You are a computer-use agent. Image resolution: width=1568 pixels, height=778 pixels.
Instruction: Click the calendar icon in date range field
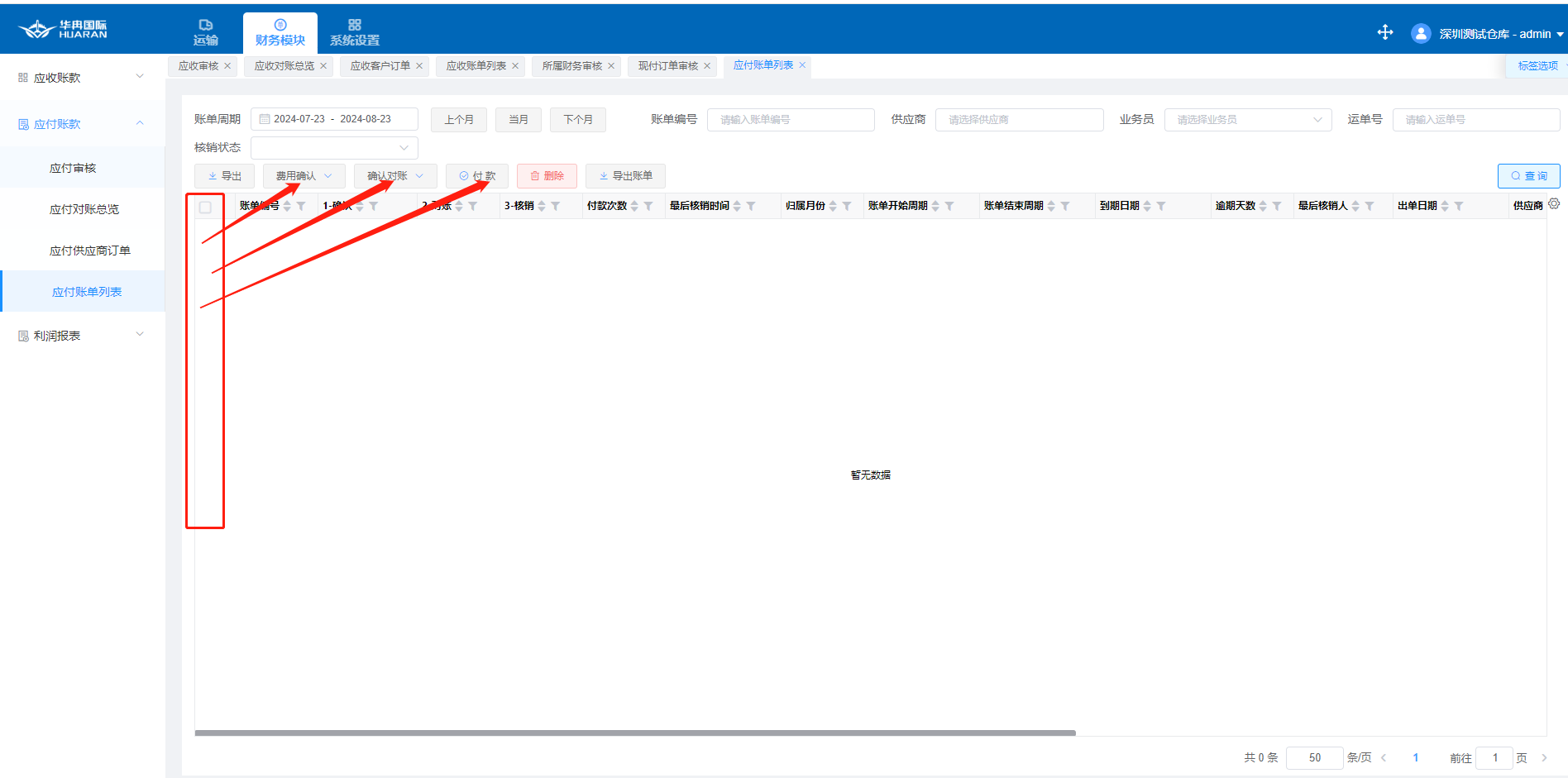(265, 119)
